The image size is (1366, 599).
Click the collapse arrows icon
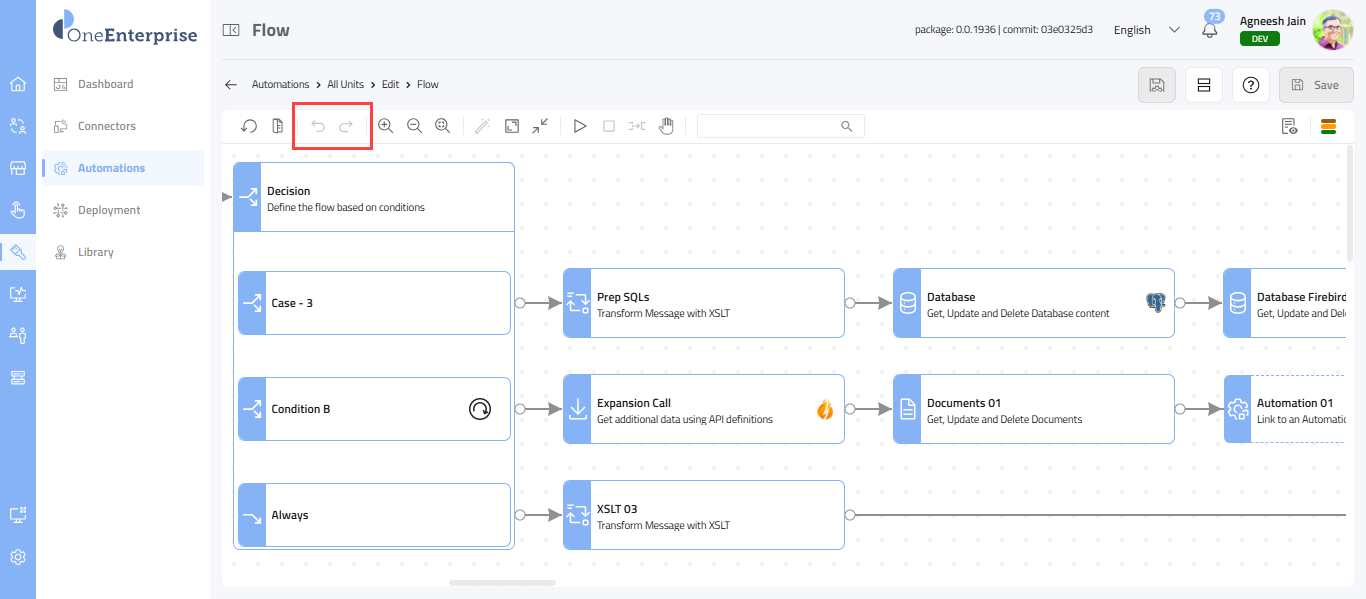coord(540,126)
